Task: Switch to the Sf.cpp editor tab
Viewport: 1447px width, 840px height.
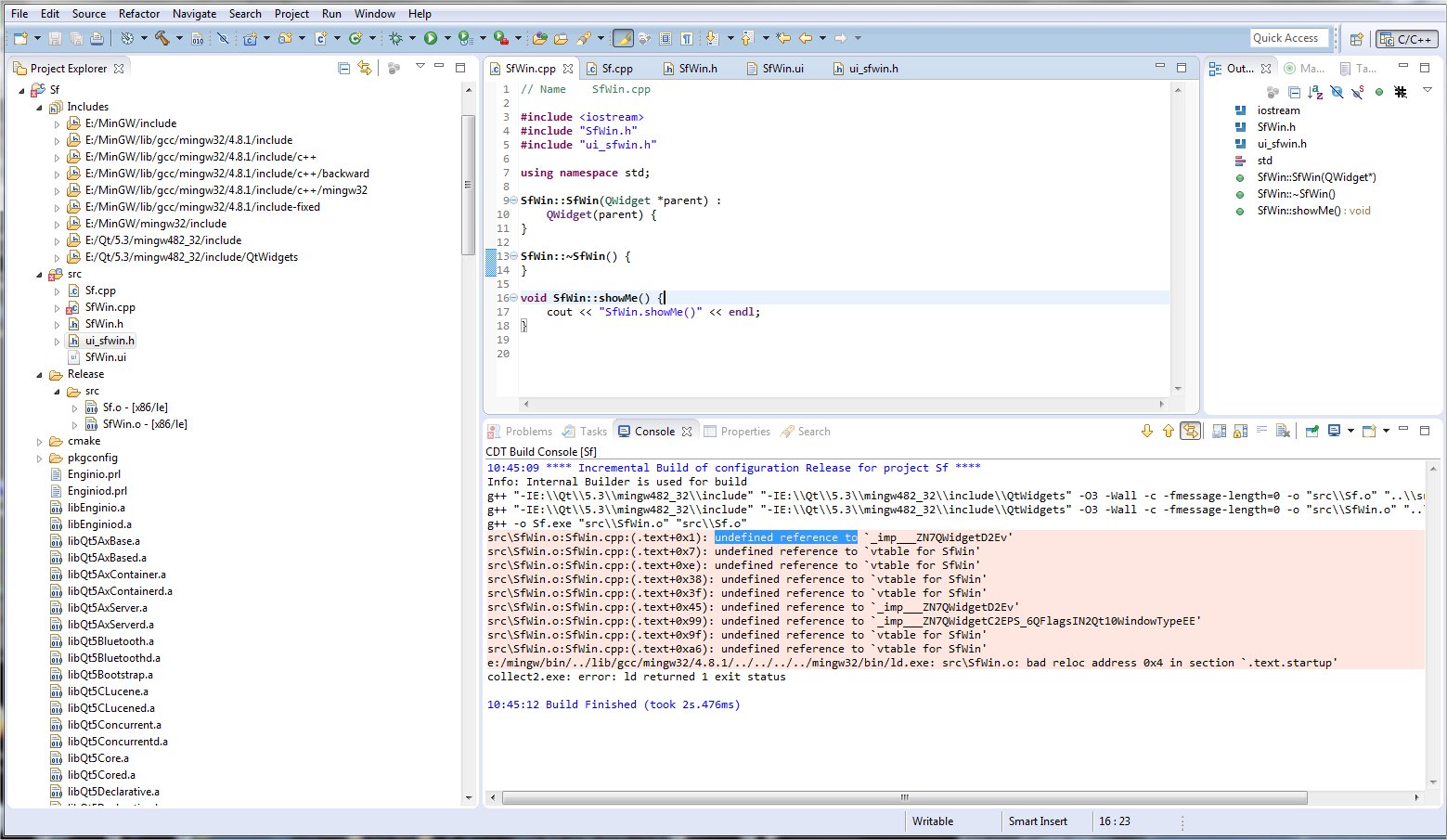Action: (616, 69)
